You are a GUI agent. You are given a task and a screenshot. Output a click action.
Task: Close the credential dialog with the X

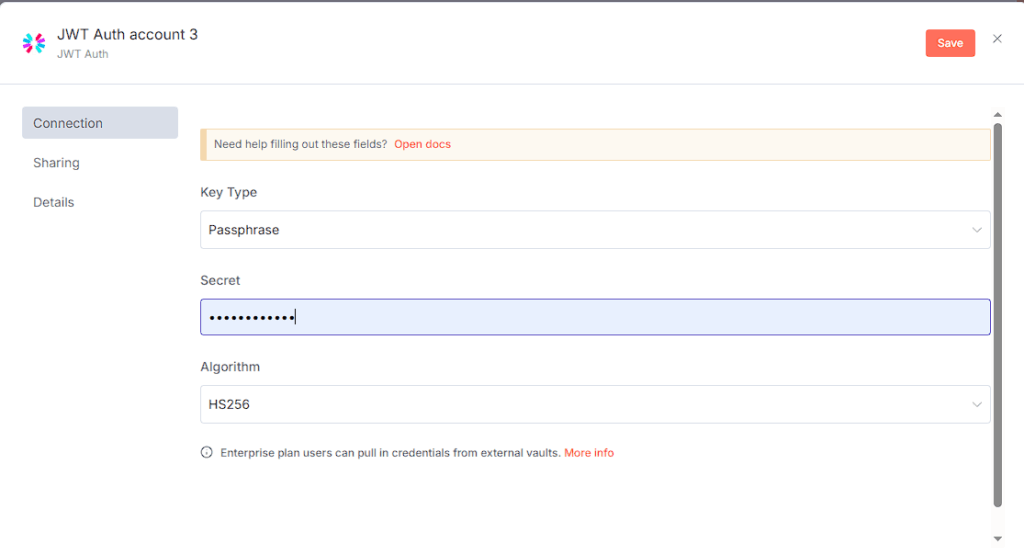tap(997, 39)
